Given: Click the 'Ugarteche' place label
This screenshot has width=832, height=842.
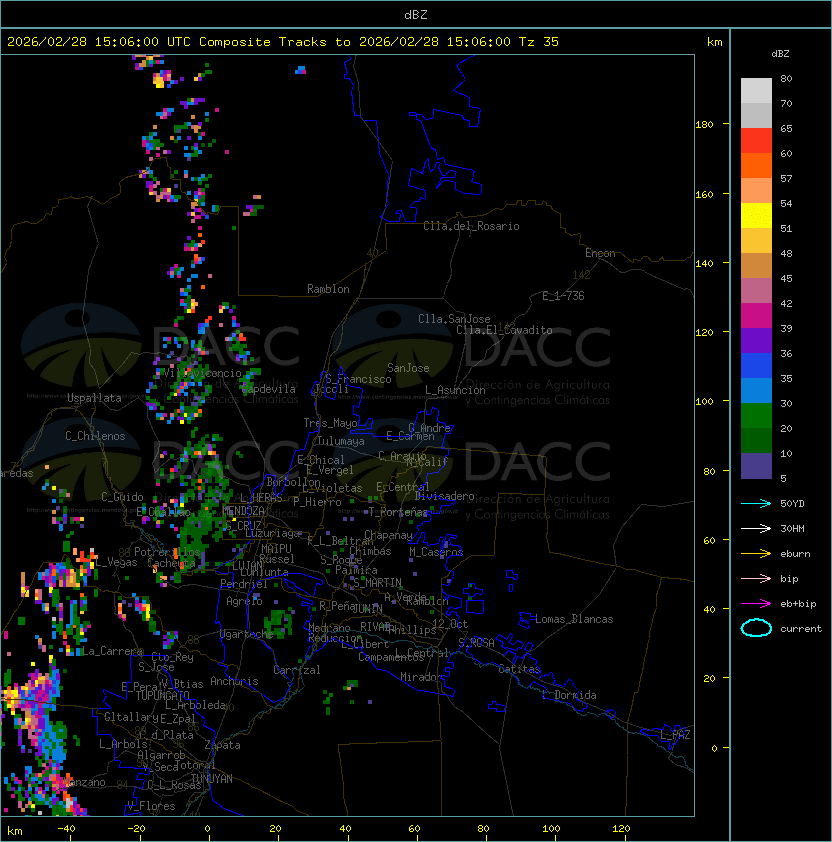Looking at the screenshot, I should pyautogui.click(x=247, y=634).
